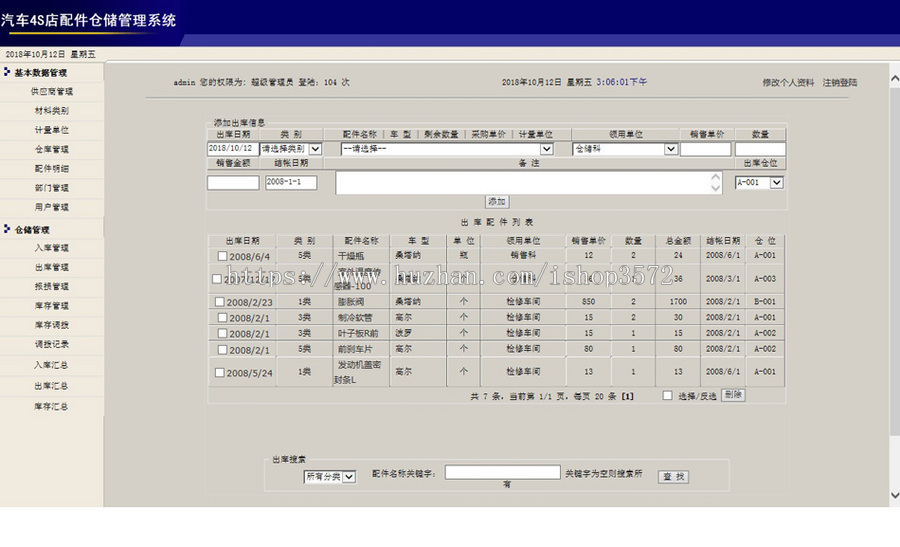The height and width of the screenshot is (547, 900).
Task: Go to 出库管理 page
Action: (x=52, y=267)
